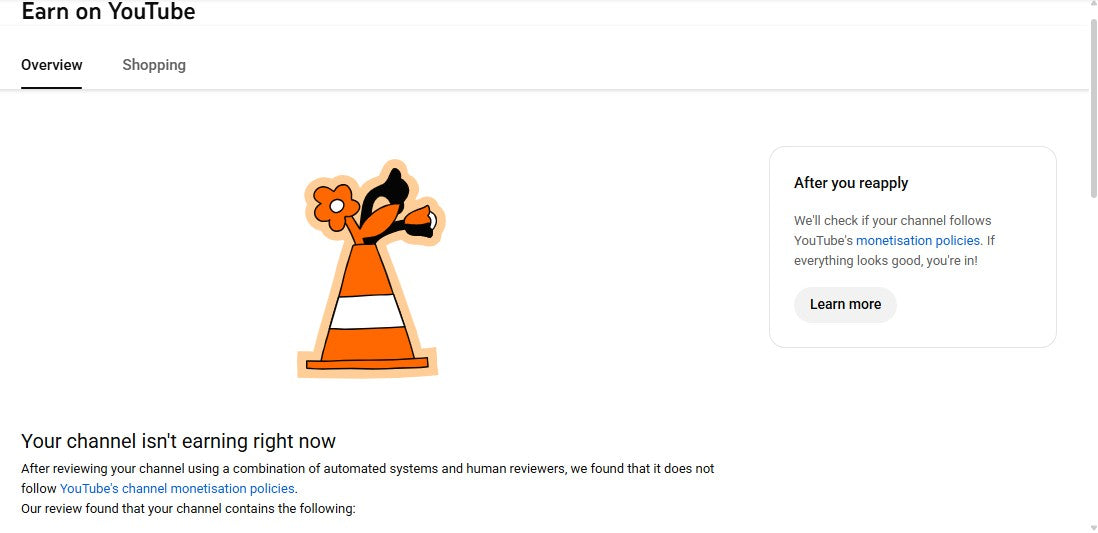The image size is (1098, 533).
Task: Click the "Our review found" text line
Action: click(188, 509)
